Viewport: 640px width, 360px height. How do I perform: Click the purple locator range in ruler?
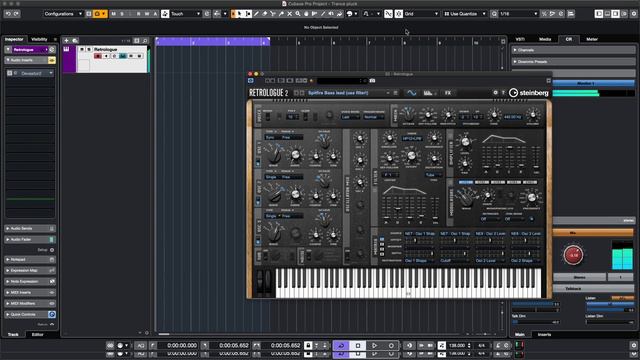[213, 42]
